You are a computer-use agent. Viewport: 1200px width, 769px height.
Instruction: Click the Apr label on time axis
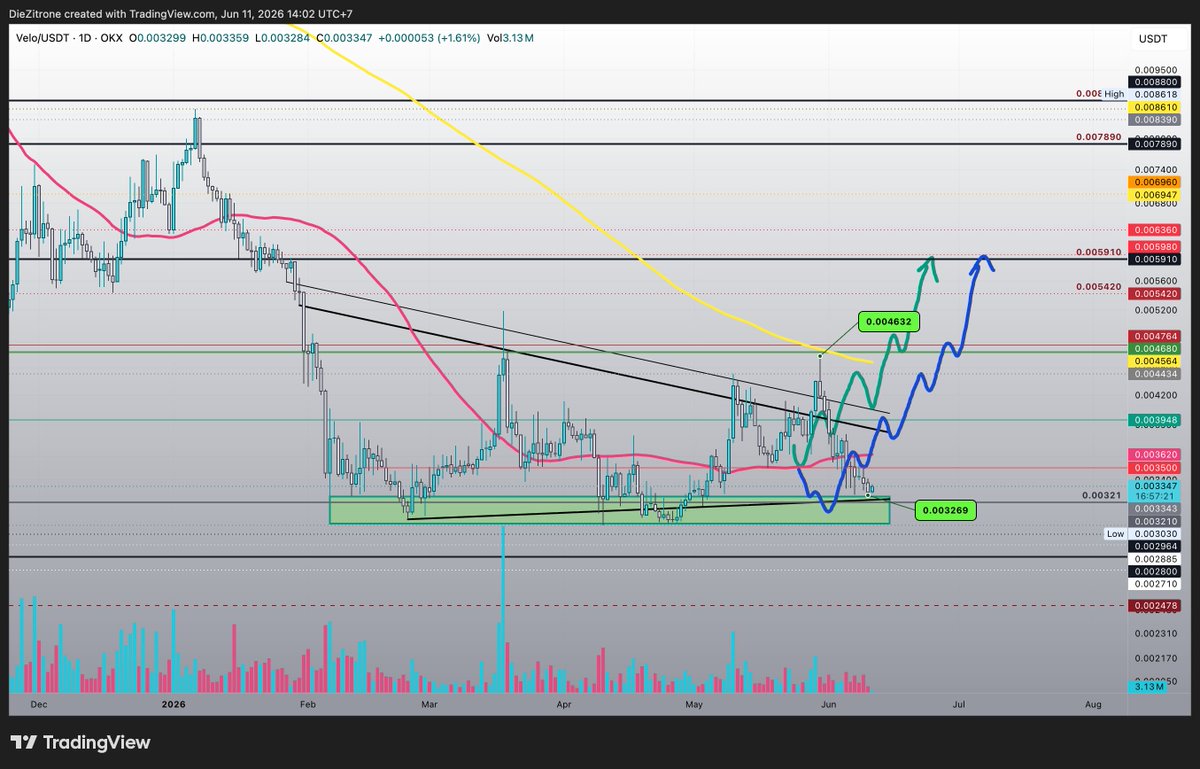click(x=564, y=705)
